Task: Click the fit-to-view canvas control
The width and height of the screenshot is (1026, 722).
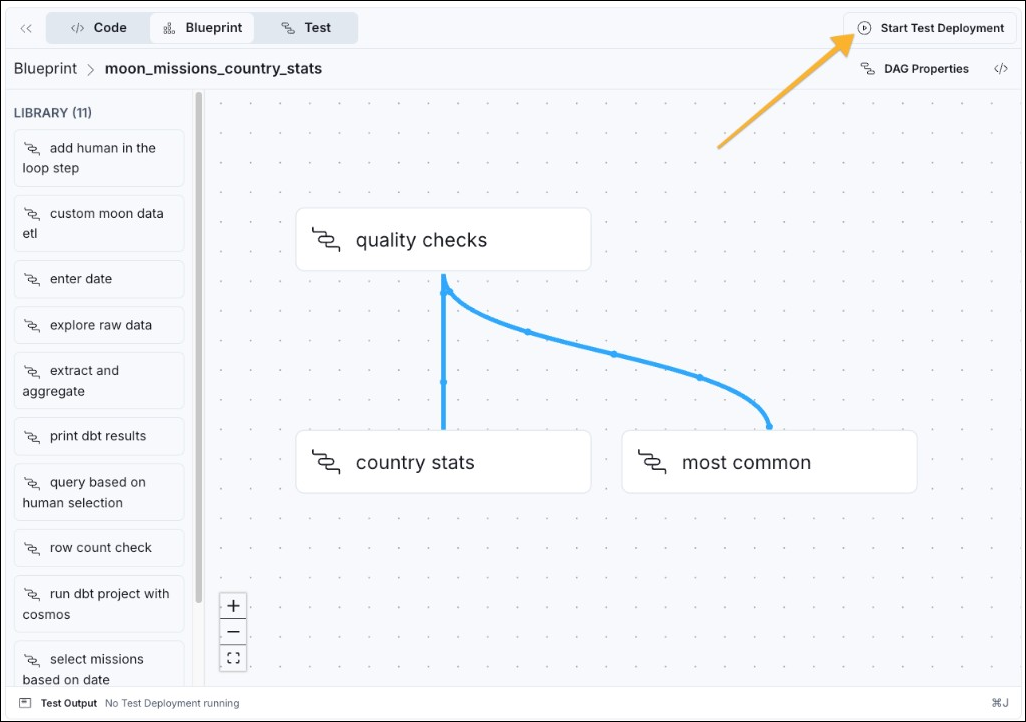Action: (x=233, y=657)
